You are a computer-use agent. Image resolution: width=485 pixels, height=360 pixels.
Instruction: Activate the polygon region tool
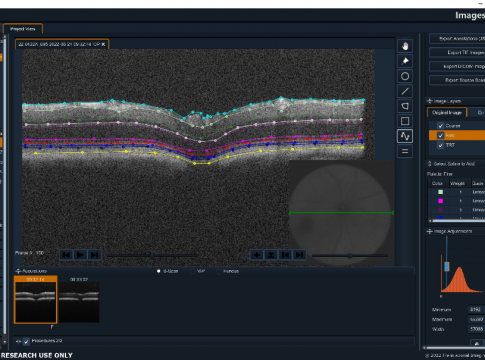coord(405,106)
